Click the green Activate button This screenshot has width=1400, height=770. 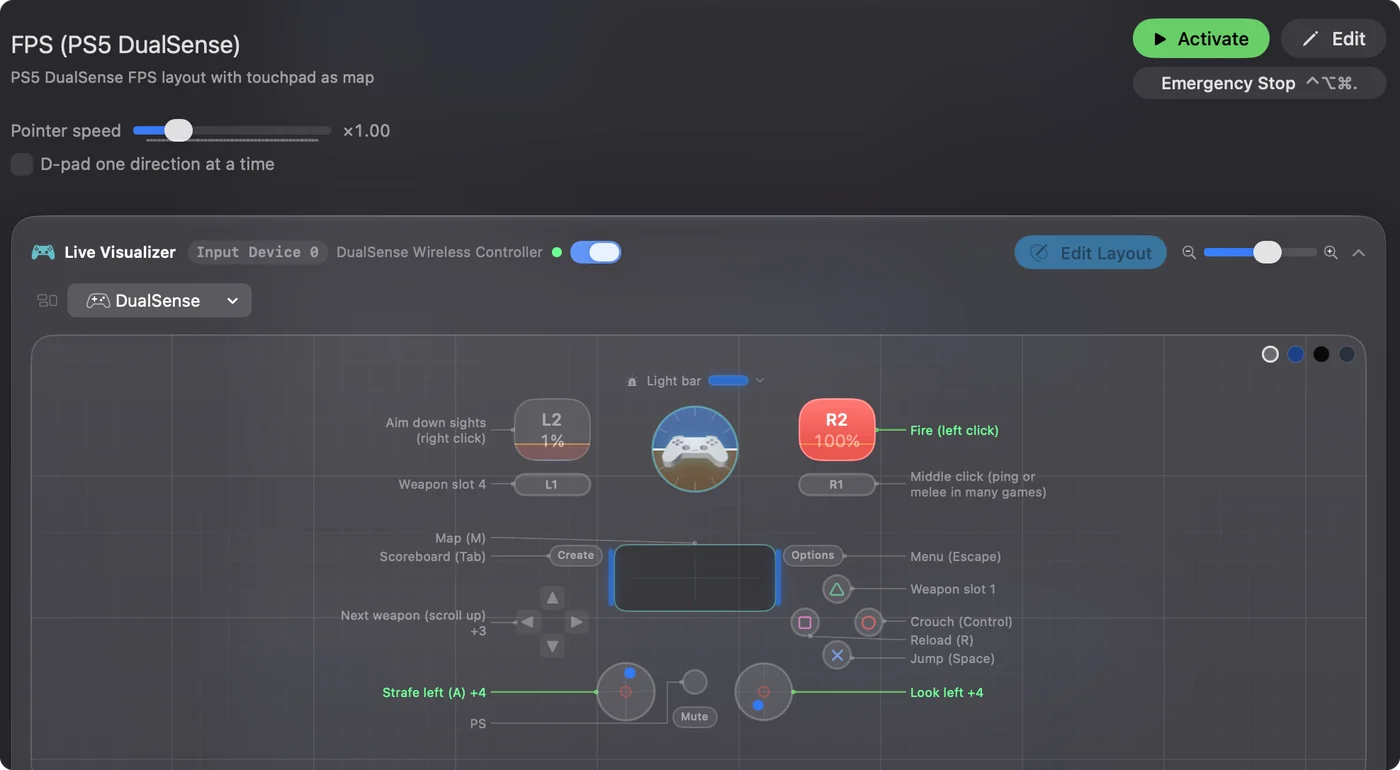tap(1201, 39)
